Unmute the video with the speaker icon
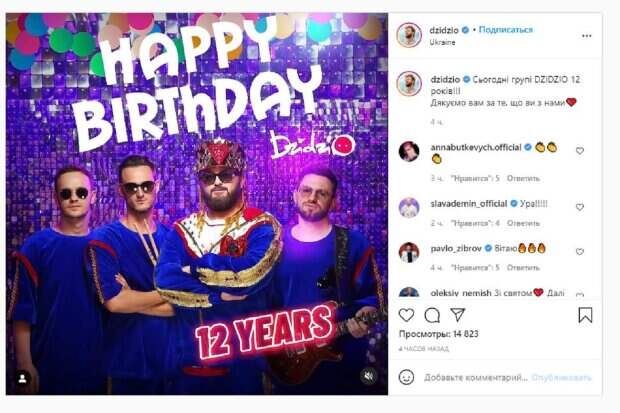Image resolution: width=620 pixels, height=413 pixels. coord(368,377)
